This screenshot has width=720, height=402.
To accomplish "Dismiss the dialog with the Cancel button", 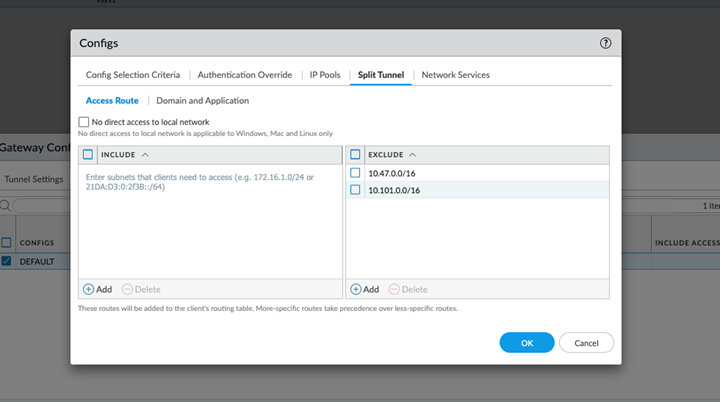I will [x=586, y=343].
